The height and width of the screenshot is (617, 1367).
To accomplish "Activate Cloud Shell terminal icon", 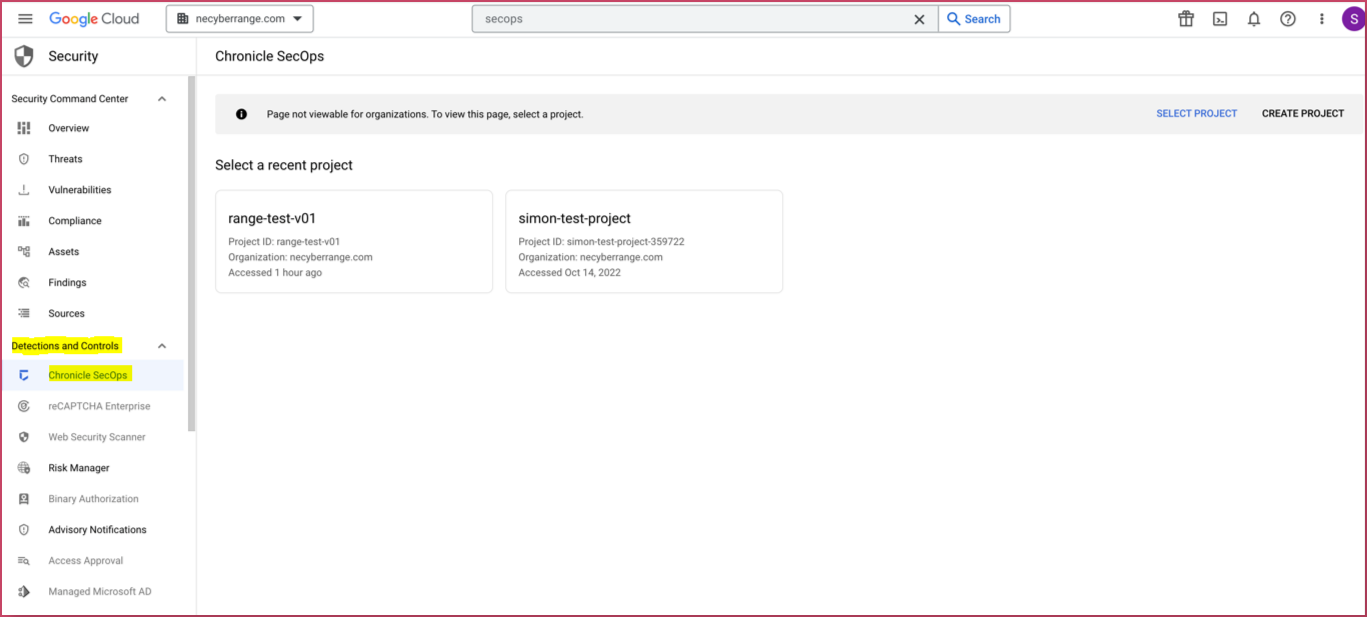I will pyautogui.click(x=1220, y=19).
